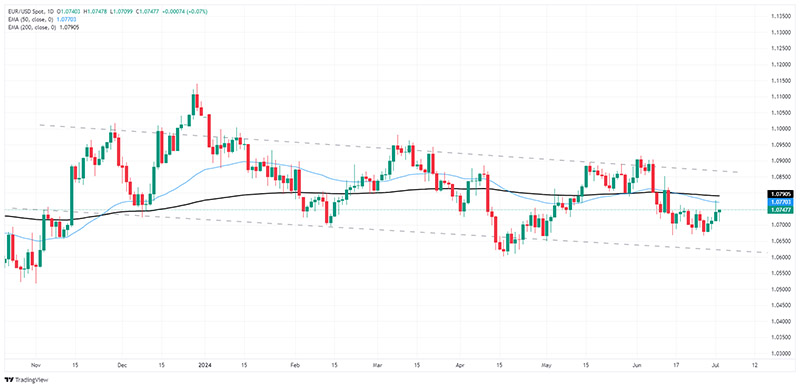Viewport: 800px width, 388px height.
Task: Click the Jul label on time axis
Action: 715,365
